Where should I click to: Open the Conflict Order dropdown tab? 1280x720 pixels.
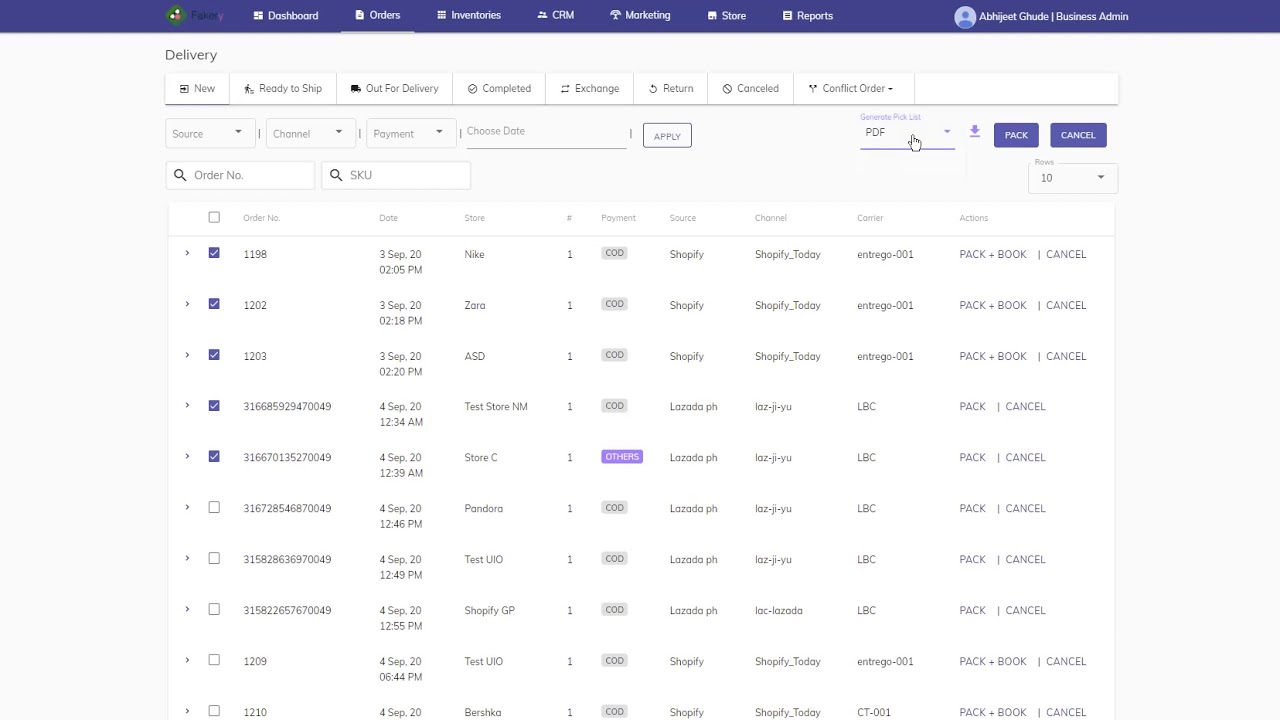(x=853, y=88)
